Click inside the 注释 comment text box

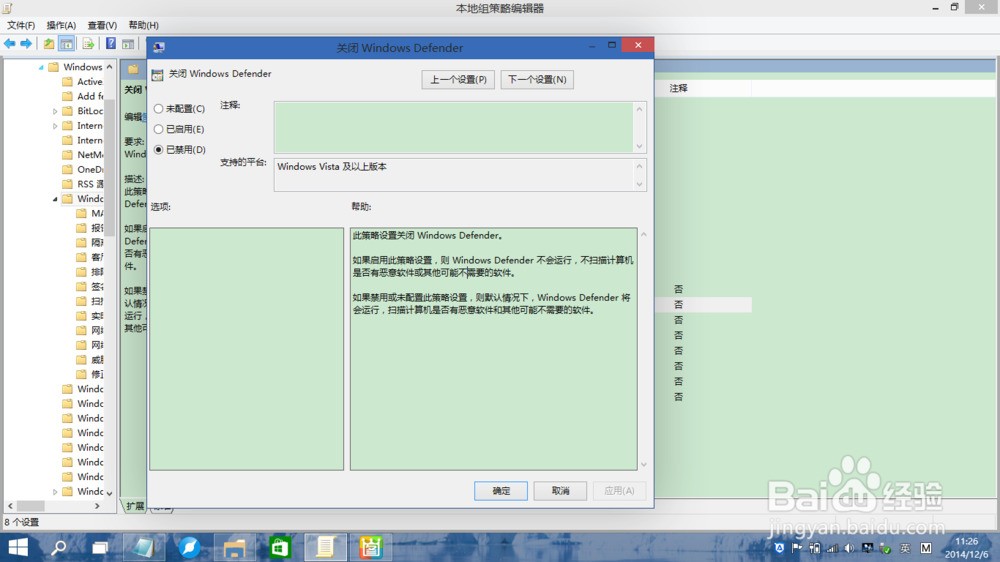click(453, 127)
